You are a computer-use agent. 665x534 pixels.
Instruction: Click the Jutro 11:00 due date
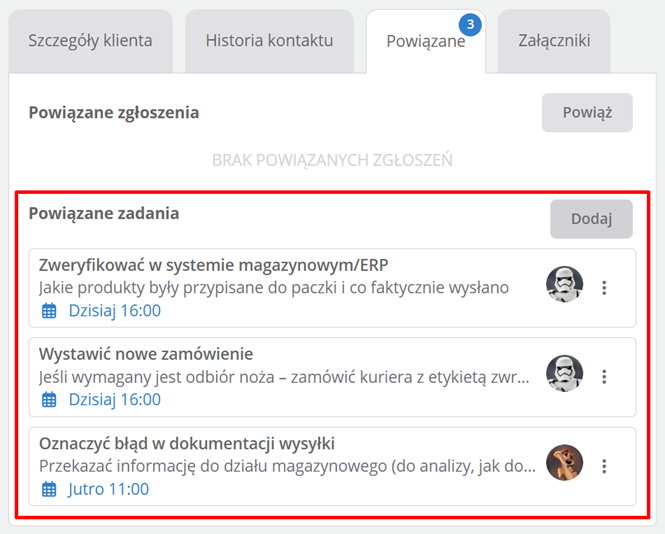tap(108, 489)
